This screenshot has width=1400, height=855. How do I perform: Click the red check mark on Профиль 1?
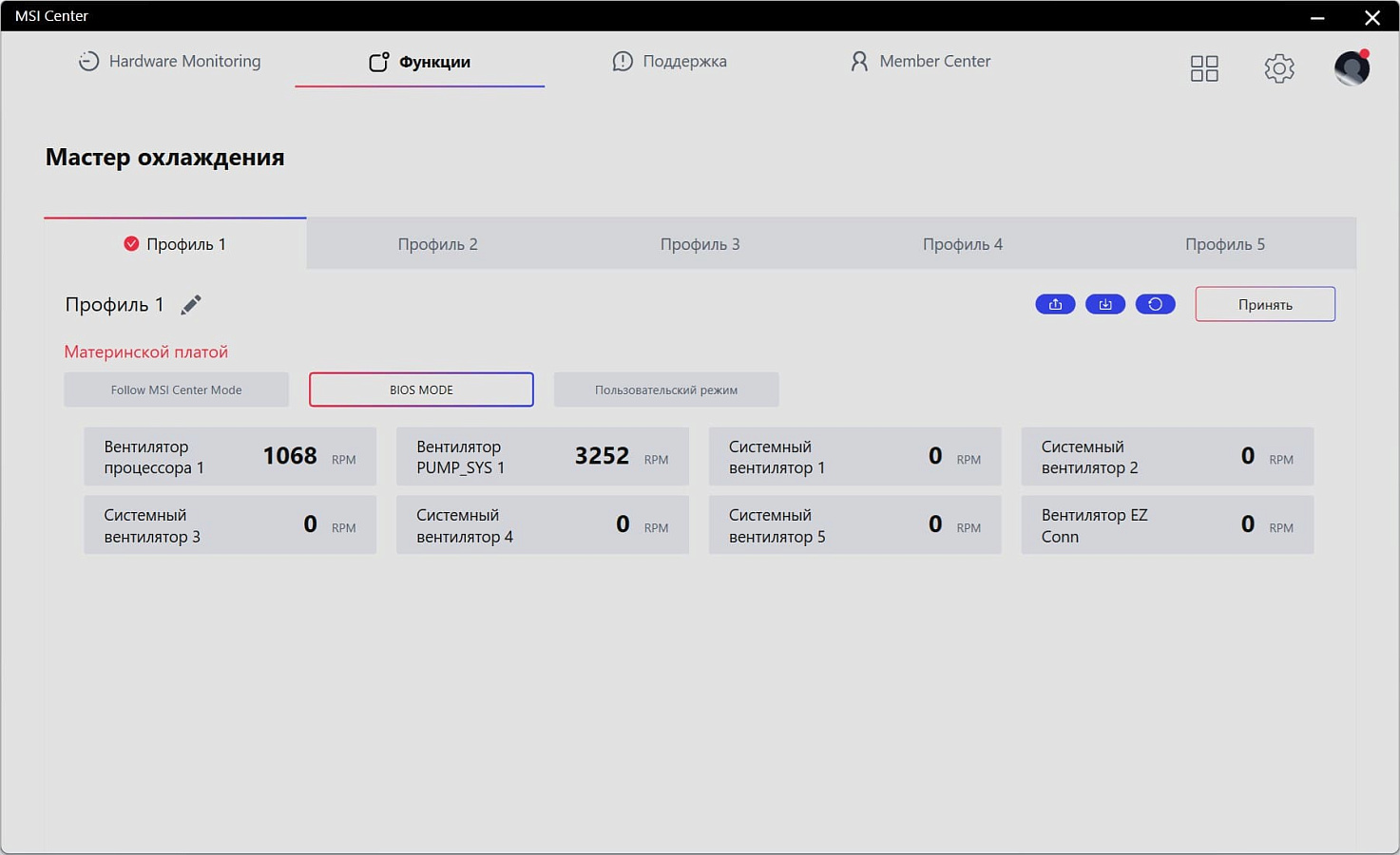[131, 244]
